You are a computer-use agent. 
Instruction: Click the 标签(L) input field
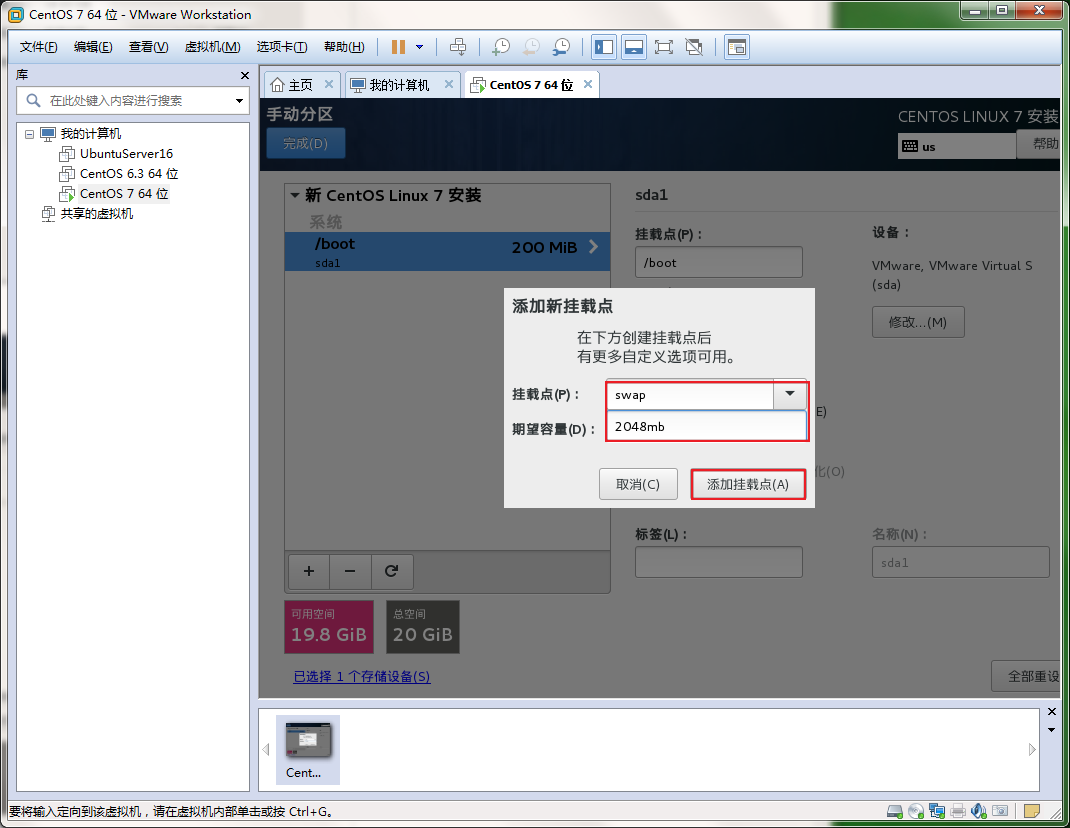tap(719, 562)
